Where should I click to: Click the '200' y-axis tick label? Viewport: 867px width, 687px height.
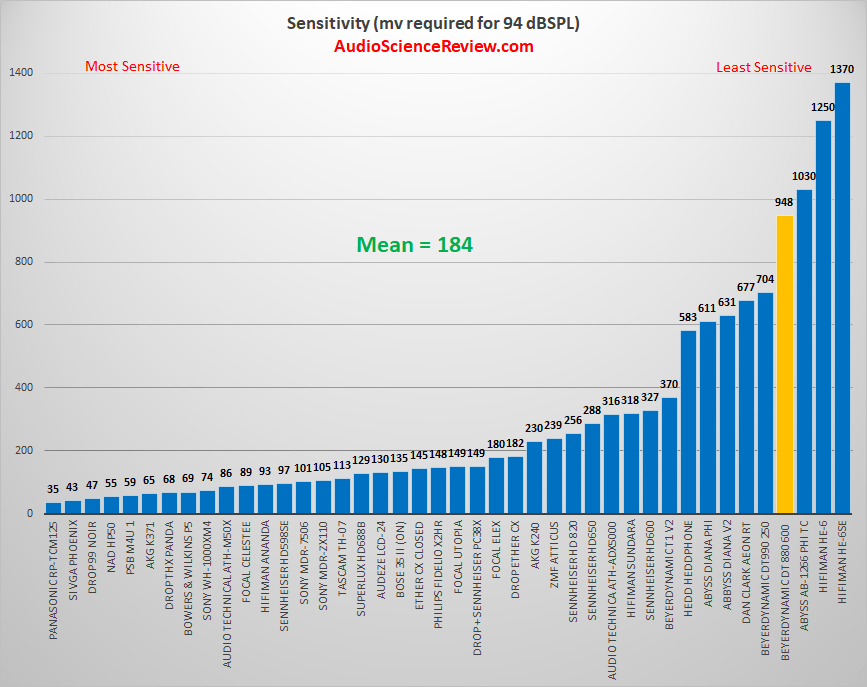(24, 450)
